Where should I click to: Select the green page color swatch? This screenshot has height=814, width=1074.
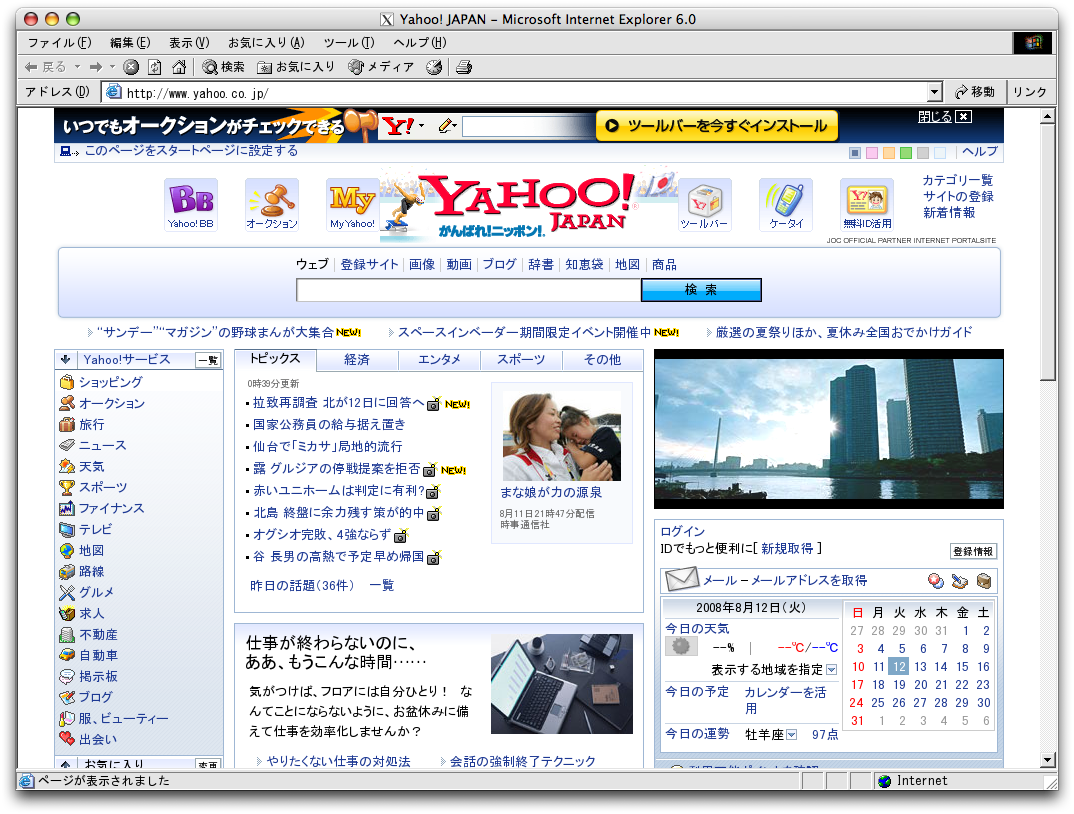pos(906,153)
